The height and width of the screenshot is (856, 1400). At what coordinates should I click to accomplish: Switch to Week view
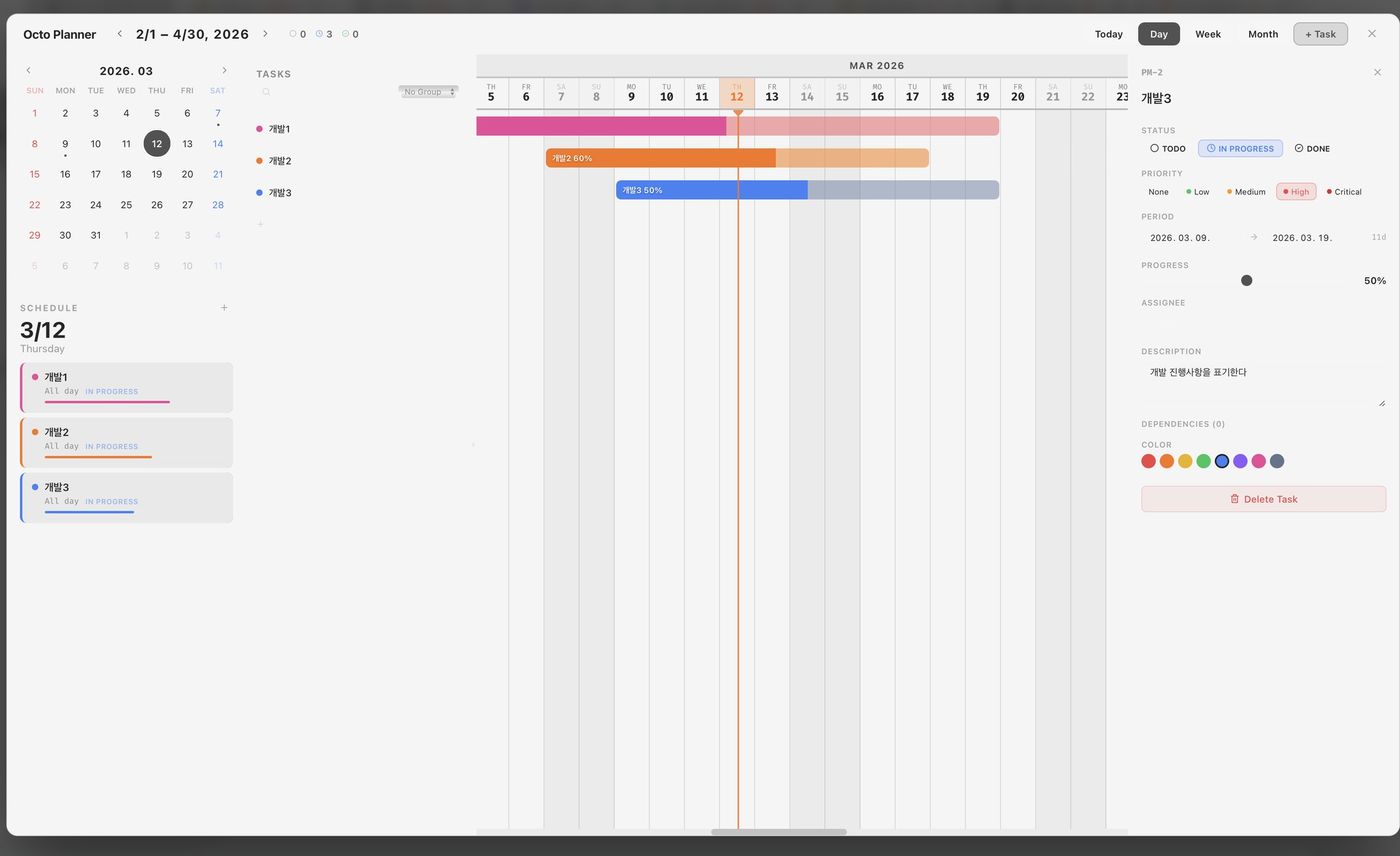pos(1208,34)
